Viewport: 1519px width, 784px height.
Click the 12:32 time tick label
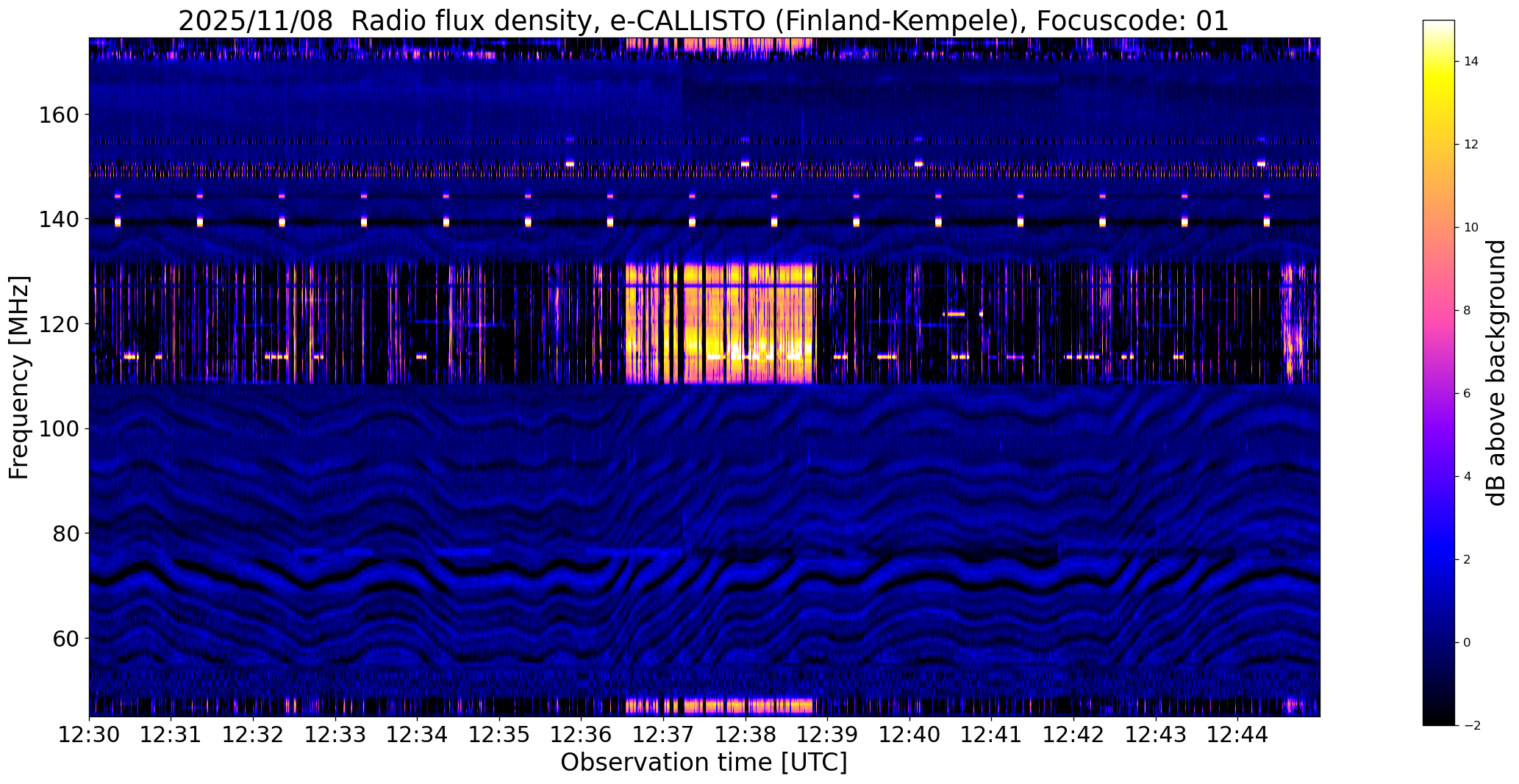point(253,734)
